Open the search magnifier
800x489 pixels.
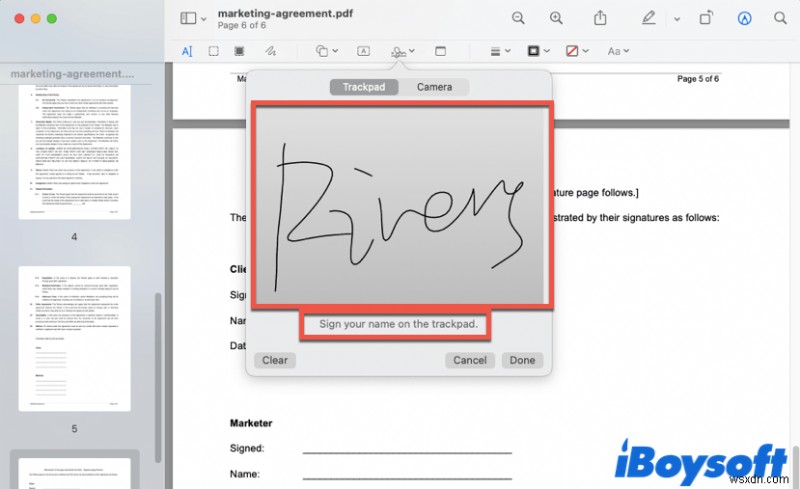780,18
